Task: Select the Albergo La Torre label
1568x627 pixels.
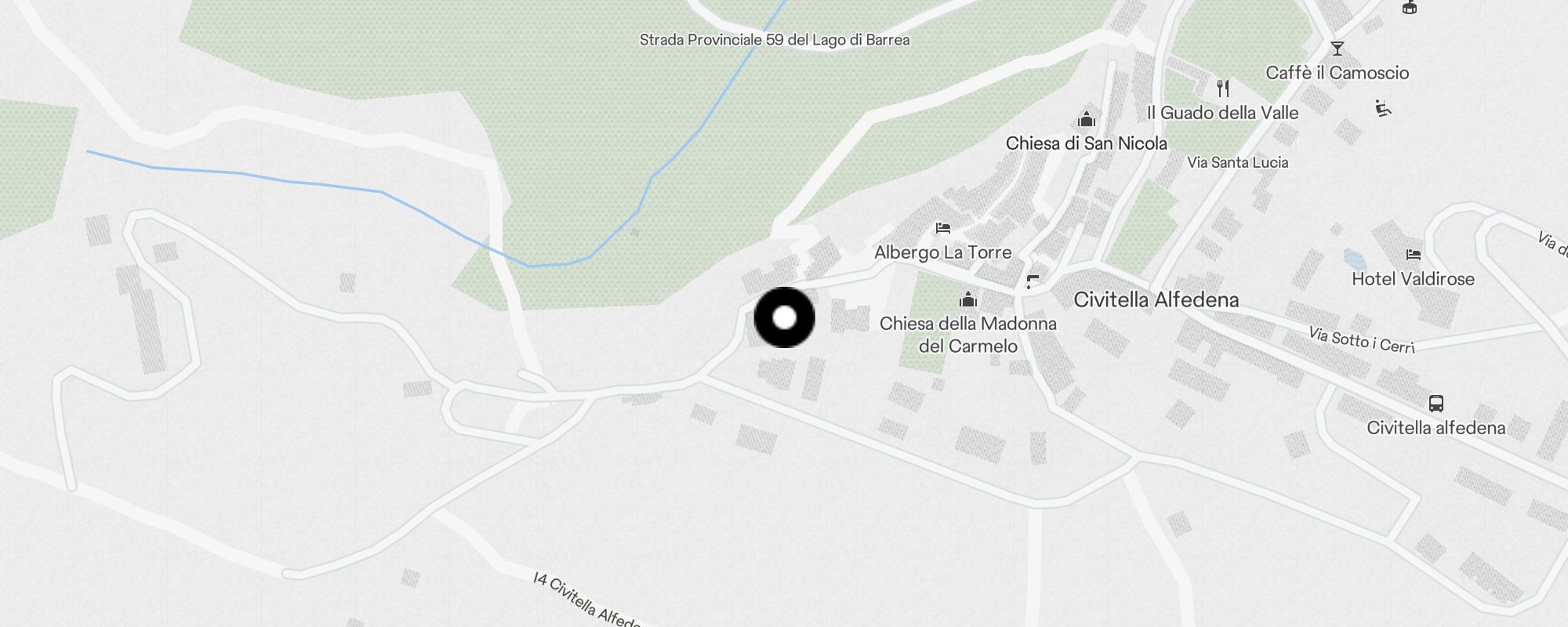Action: [943, 252]
